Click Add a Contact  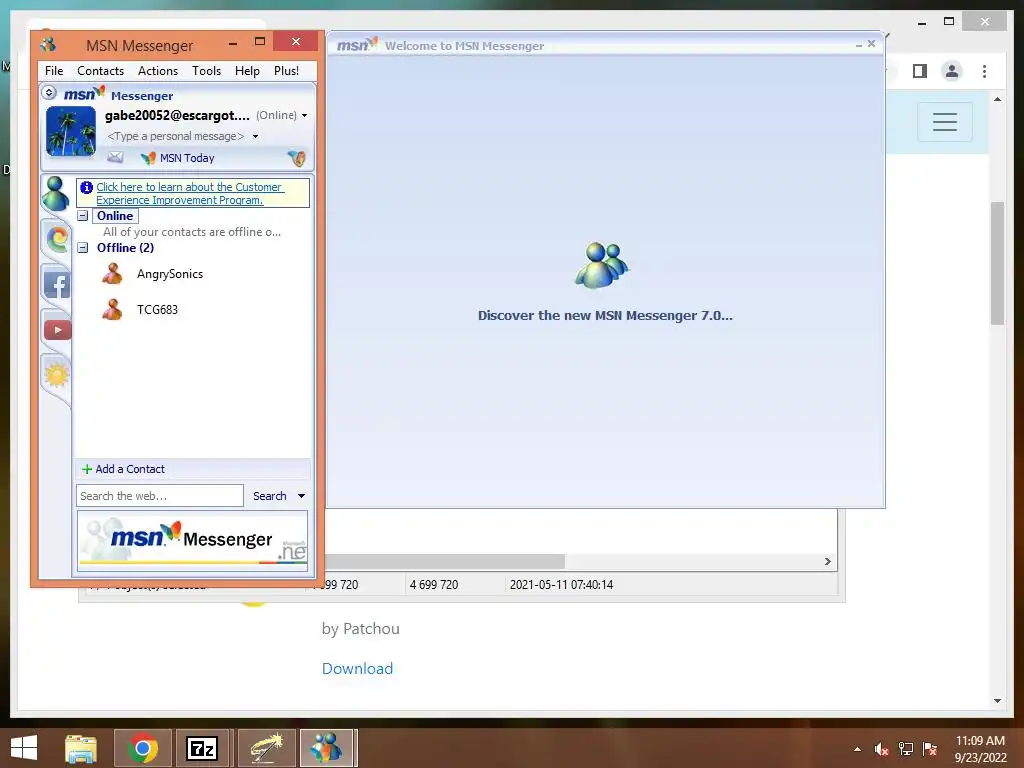pos(123,469)
